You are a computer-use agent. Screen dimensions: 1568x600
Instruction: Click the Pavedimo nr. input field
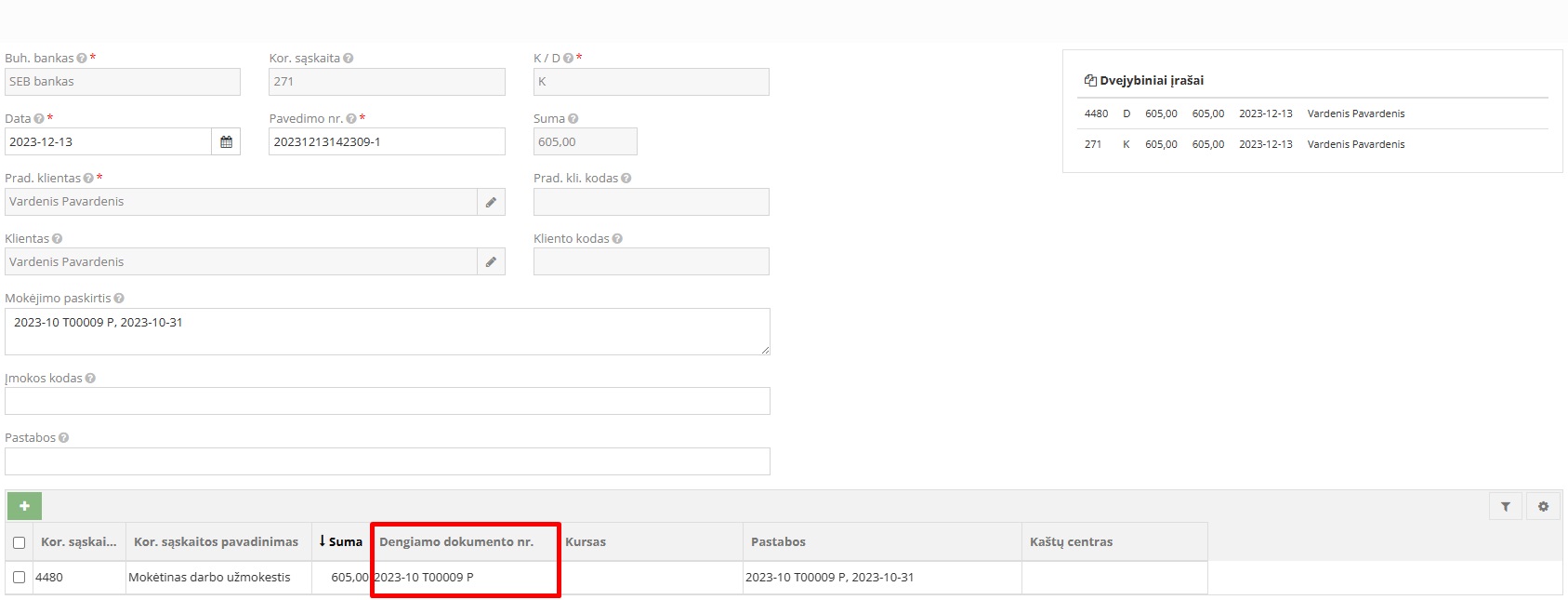pos(387,142)
